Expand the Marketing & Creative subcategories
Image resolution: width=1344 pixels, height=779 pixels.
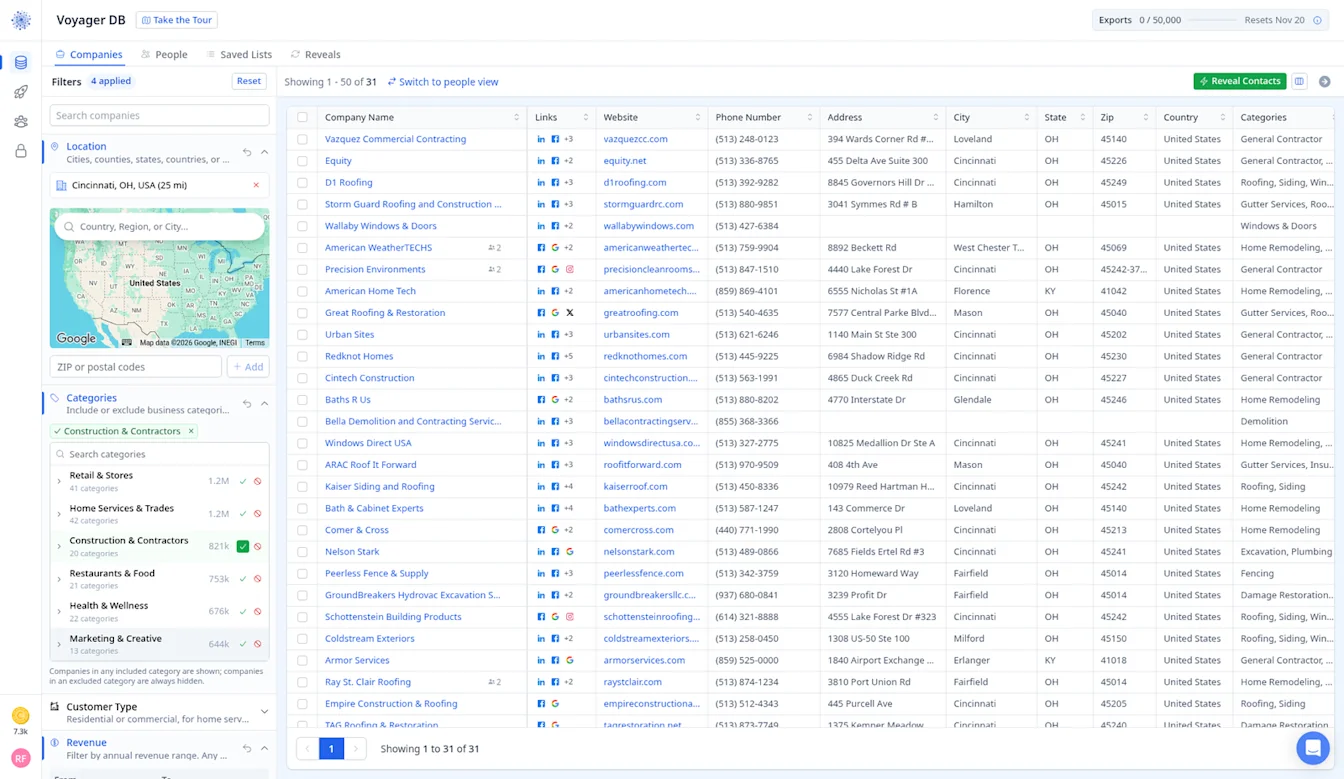click(59, 644)
